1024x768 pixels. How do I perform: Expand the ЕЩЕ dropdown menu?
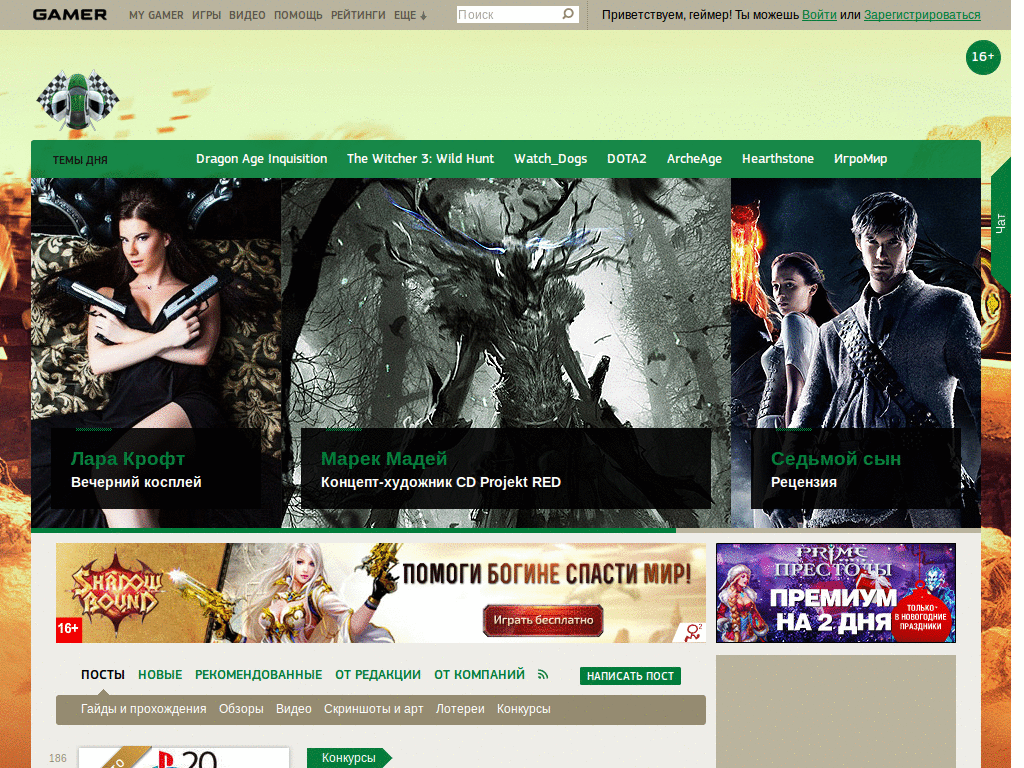(x=410, y=15)
